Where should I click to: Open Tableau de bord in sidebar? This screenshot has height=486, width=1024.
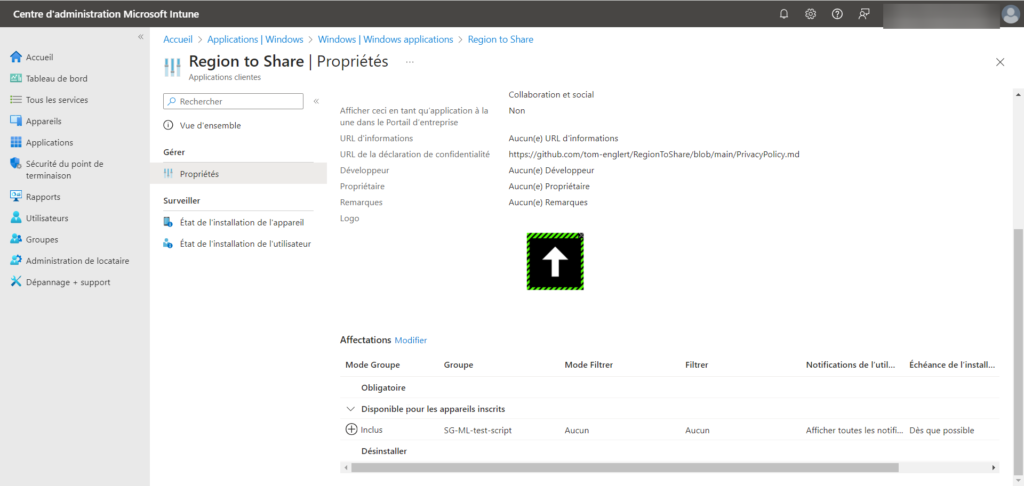56,79
